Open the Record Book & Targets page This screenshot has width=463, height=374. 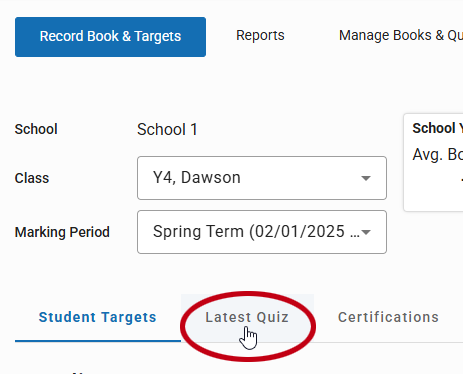(110, 37)
